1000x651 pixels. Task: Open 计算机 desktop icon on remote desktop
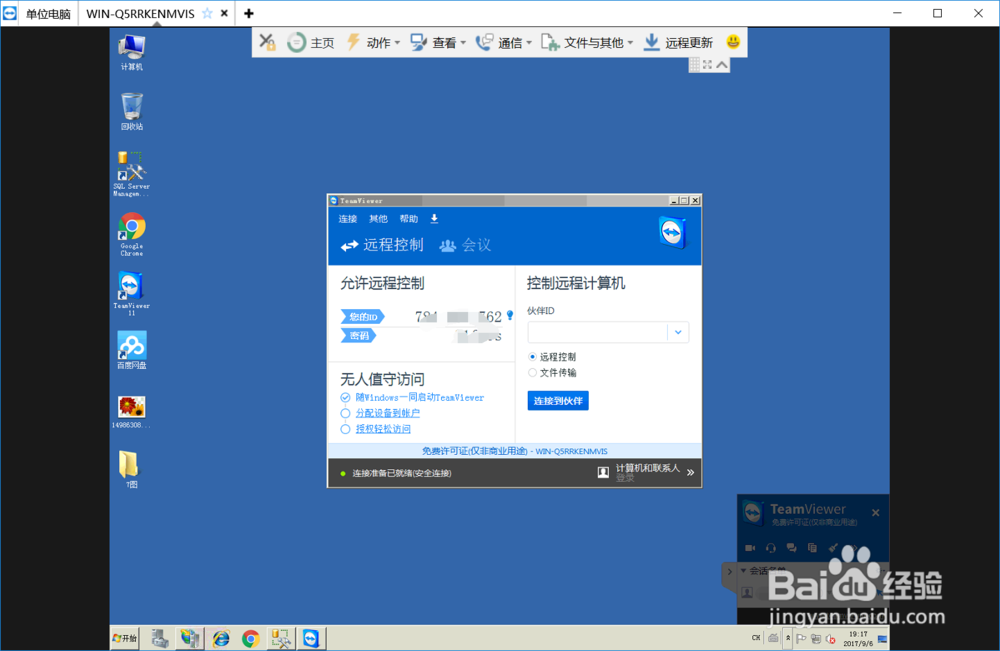click(x=131, y=52)
